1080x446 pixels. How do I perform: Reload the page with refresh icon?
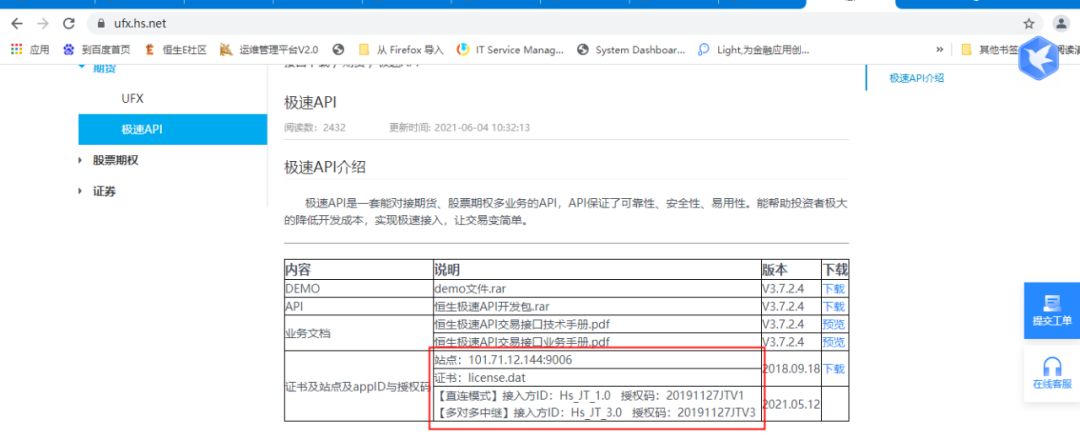(68, 23)
